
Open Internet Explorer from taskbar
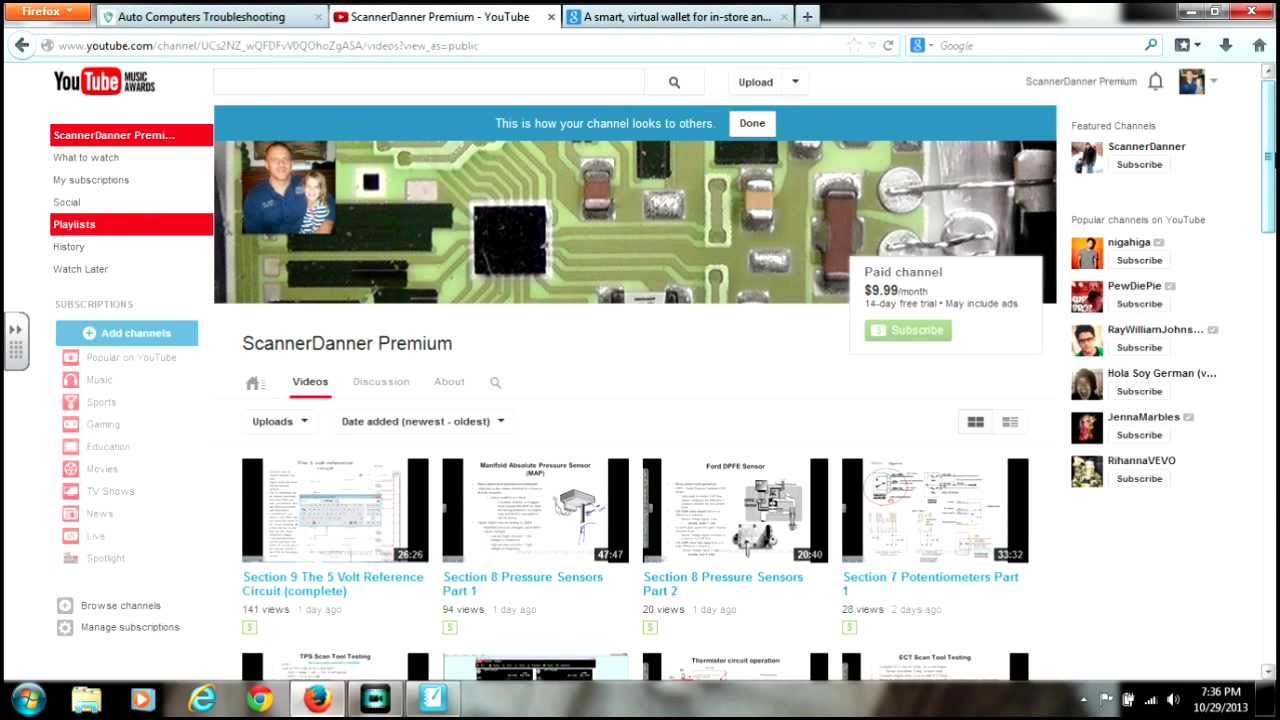201,699
